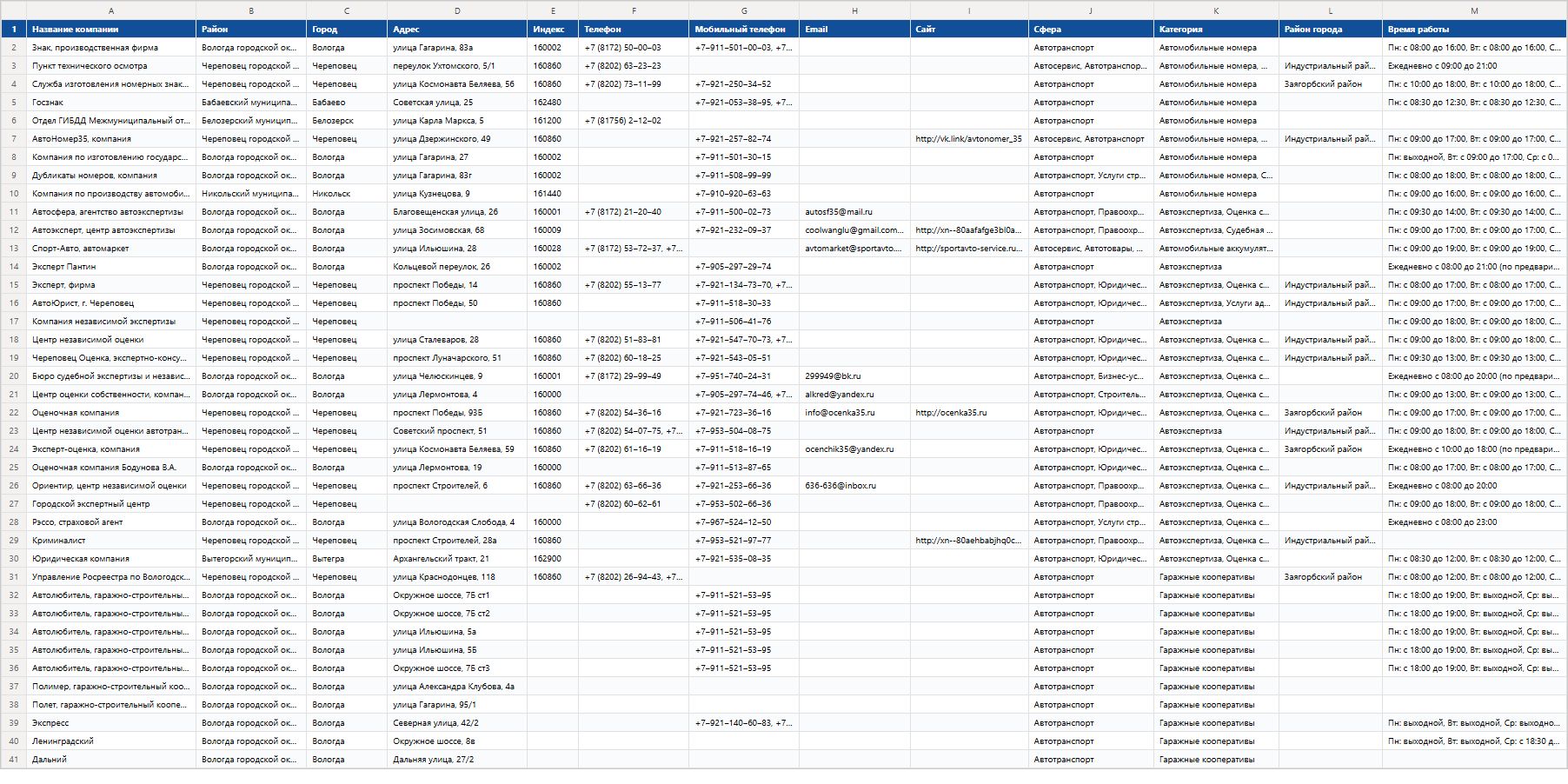
Task: Select address 'проспект Луначарского, 51'
Action: pyautogui.click(x=457, y=358)
